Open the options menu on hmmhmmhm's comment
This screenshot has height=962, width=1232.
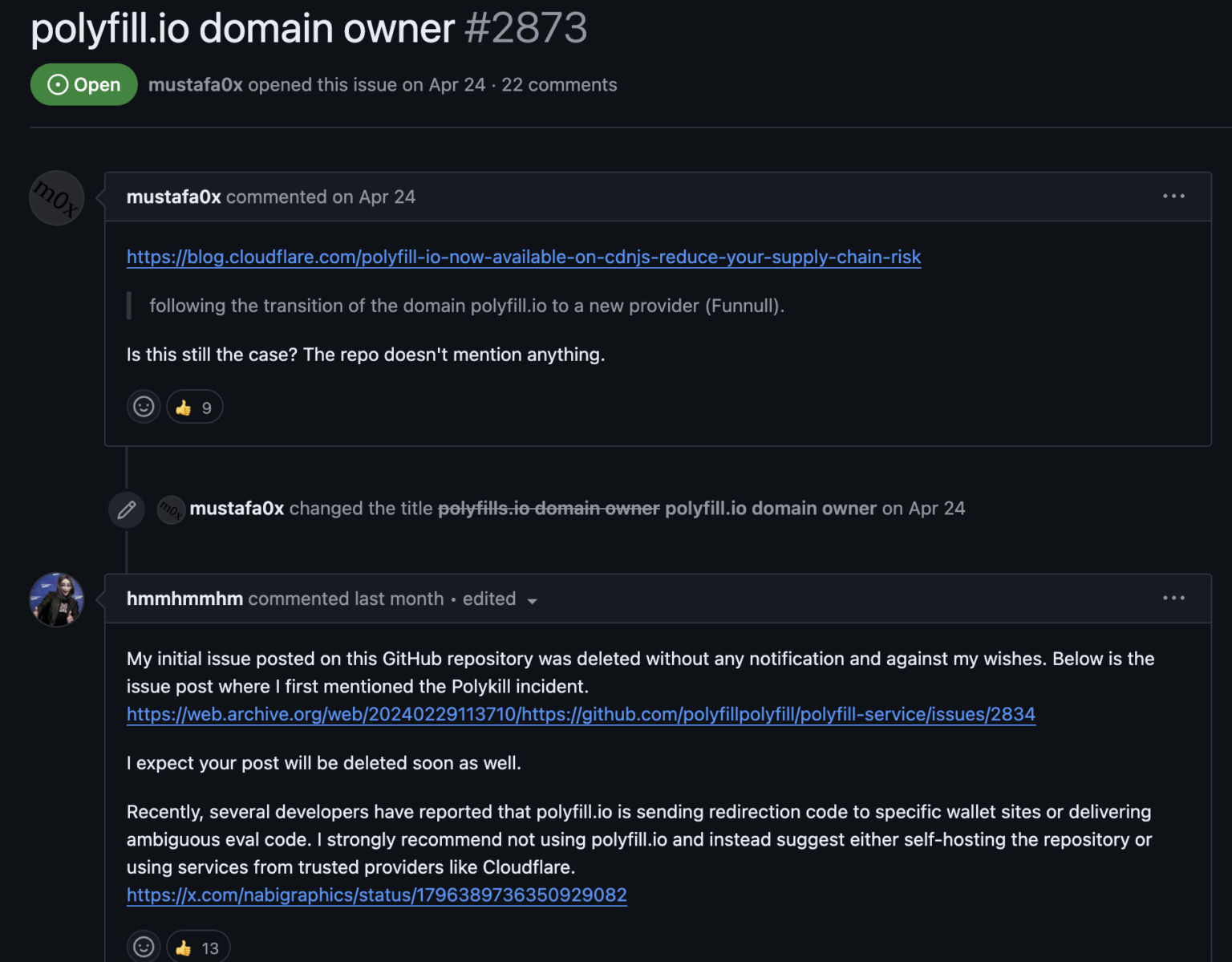pos(1173,598)
